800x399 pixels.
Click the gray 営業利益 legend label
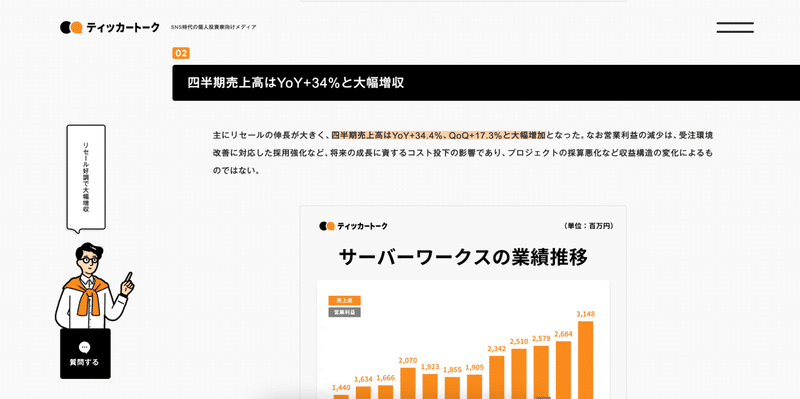point(344,312)
